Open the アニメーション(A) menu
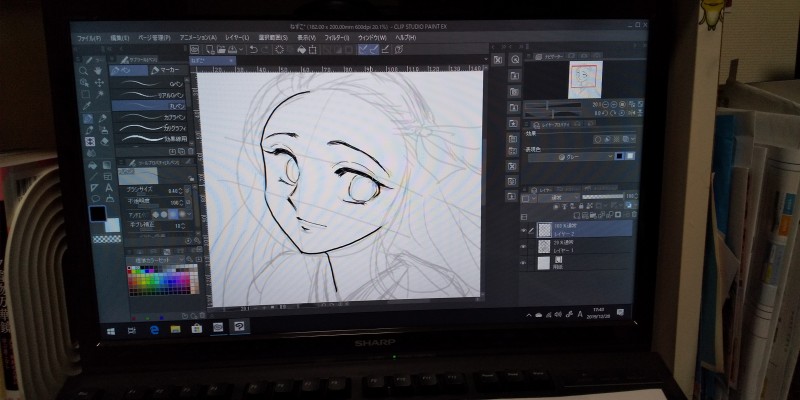 (198, 38)
